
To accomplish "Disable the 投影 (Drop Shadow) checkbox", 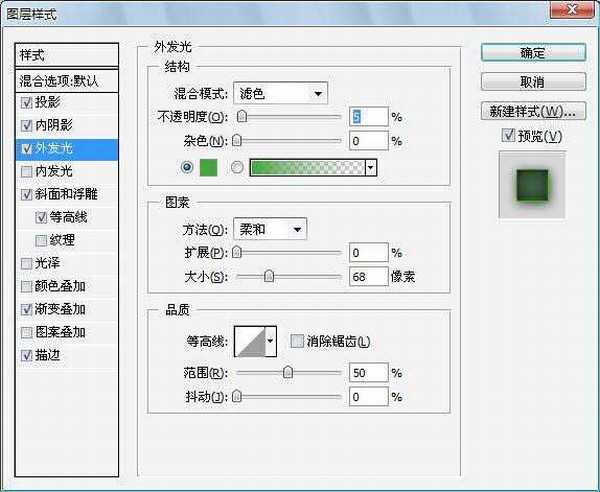I will (x=26, y=102).
